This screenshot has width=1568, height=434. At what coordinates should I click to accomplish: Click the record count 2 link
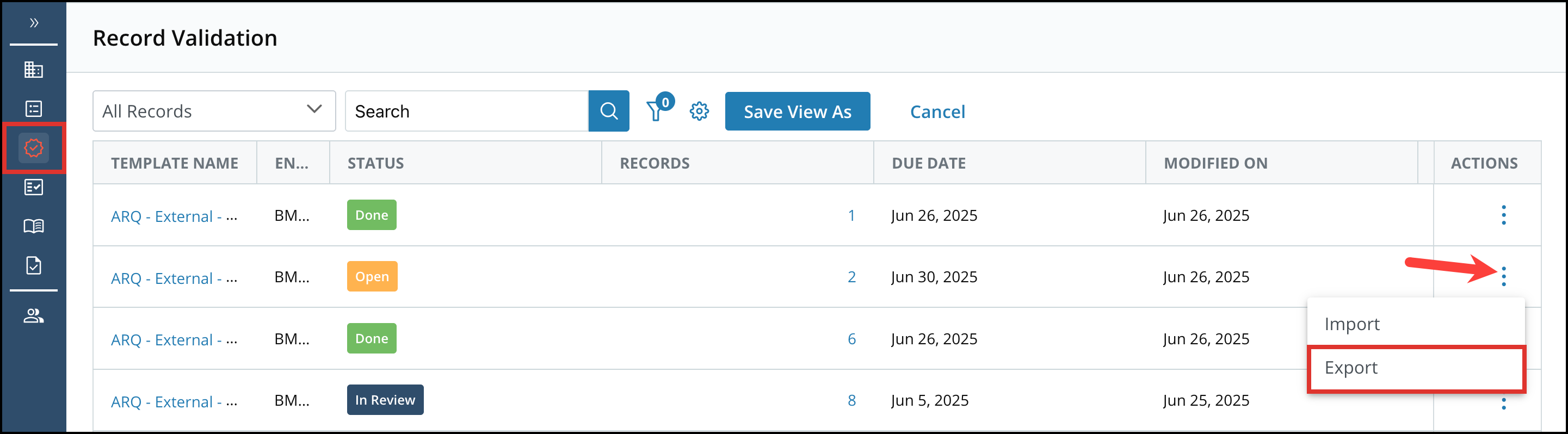tap(851, 277)
